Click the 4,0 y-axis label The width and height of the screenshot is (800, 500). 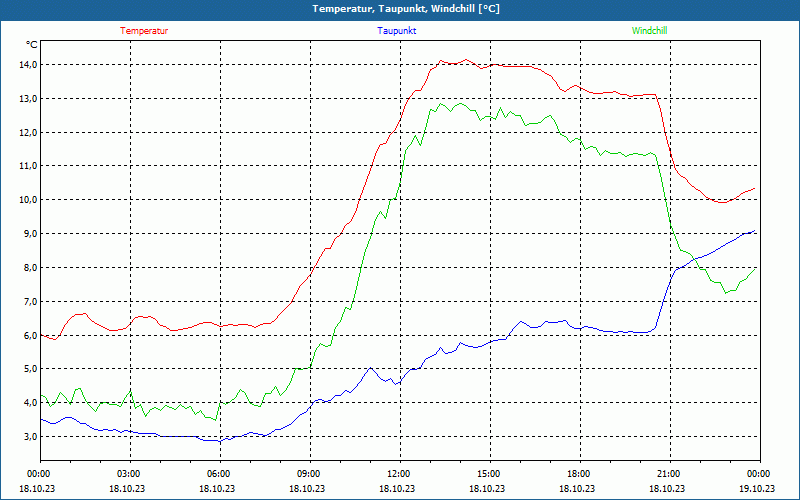pyautogui.click(x=31, y=403)
